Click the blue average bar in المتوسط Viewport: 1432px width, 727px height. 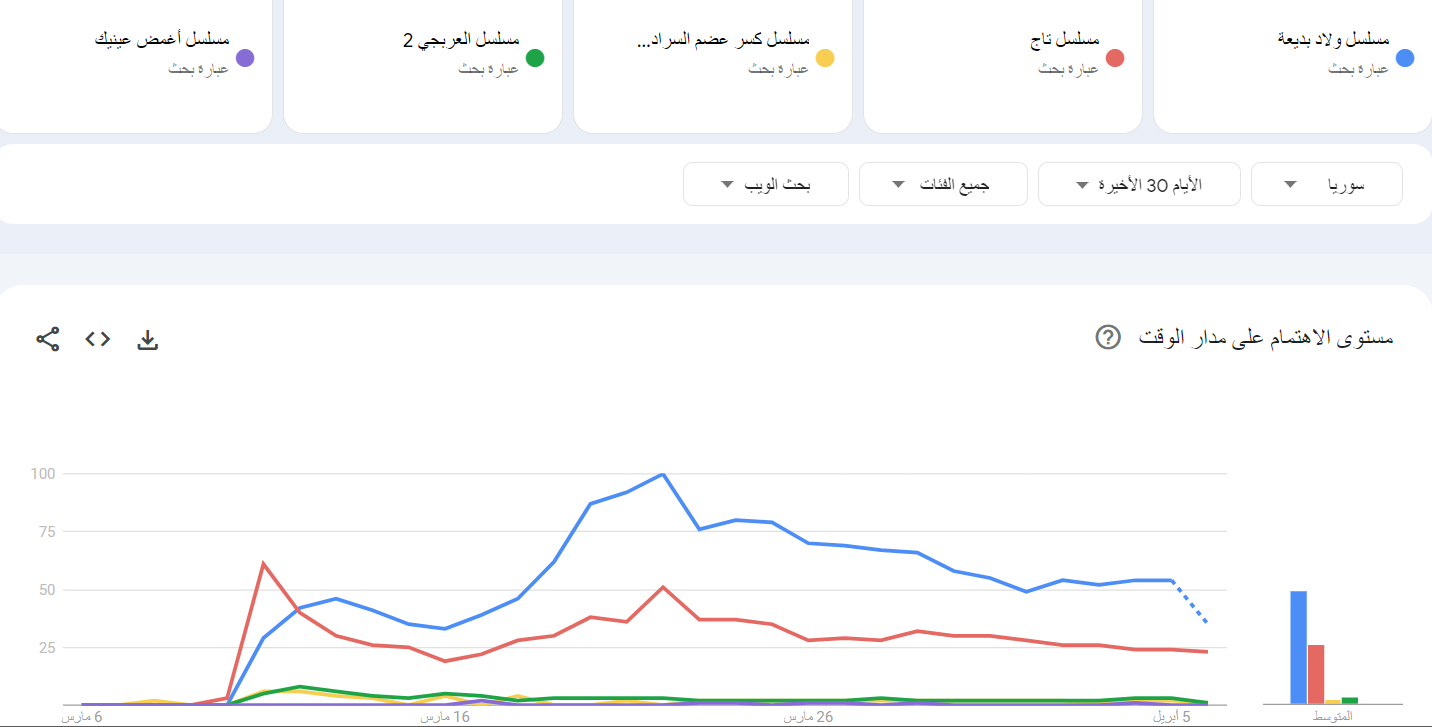(x=1298, y=647)
